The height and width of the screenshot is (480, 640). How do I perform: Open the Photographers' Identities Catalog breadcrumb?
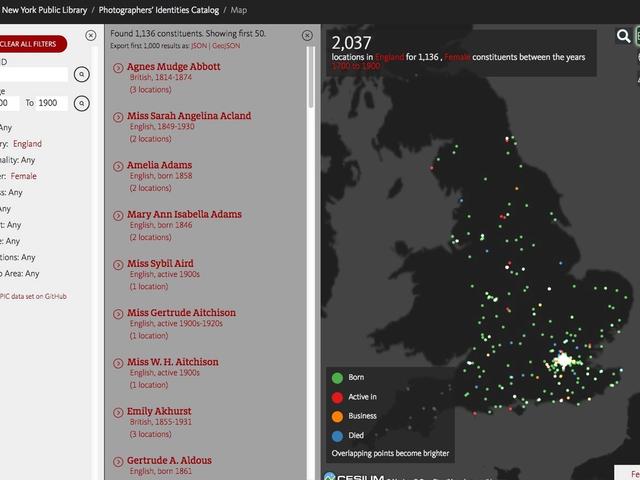coord(159,10)
